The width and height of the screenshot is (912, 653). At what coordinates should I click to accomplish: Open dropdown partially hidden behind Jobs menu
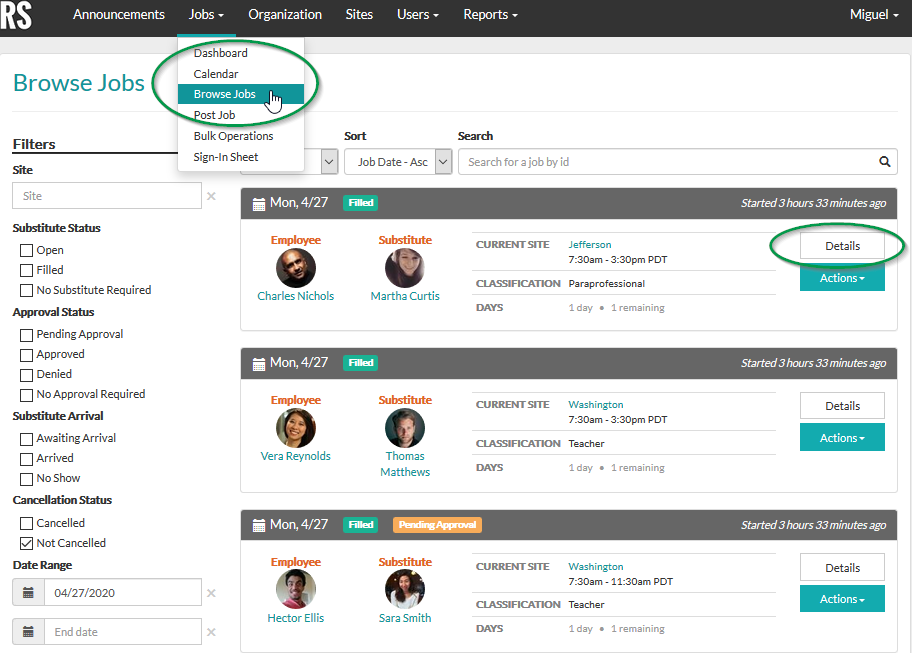pos(329,162)
